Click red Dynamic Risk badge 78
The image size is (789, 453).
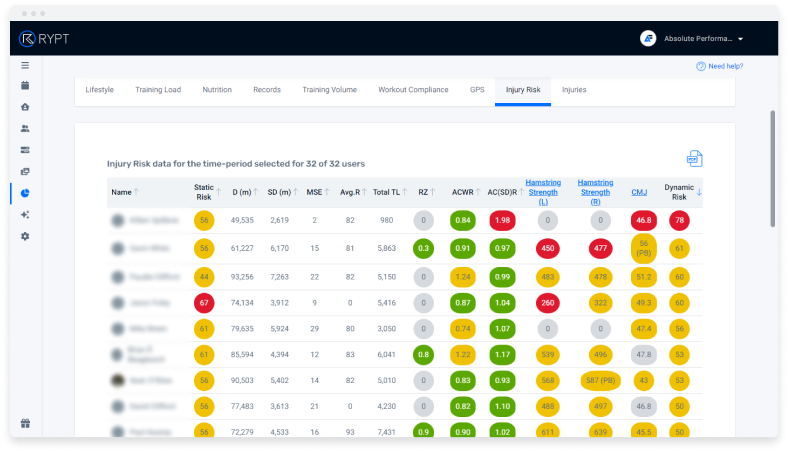(679, 220)
